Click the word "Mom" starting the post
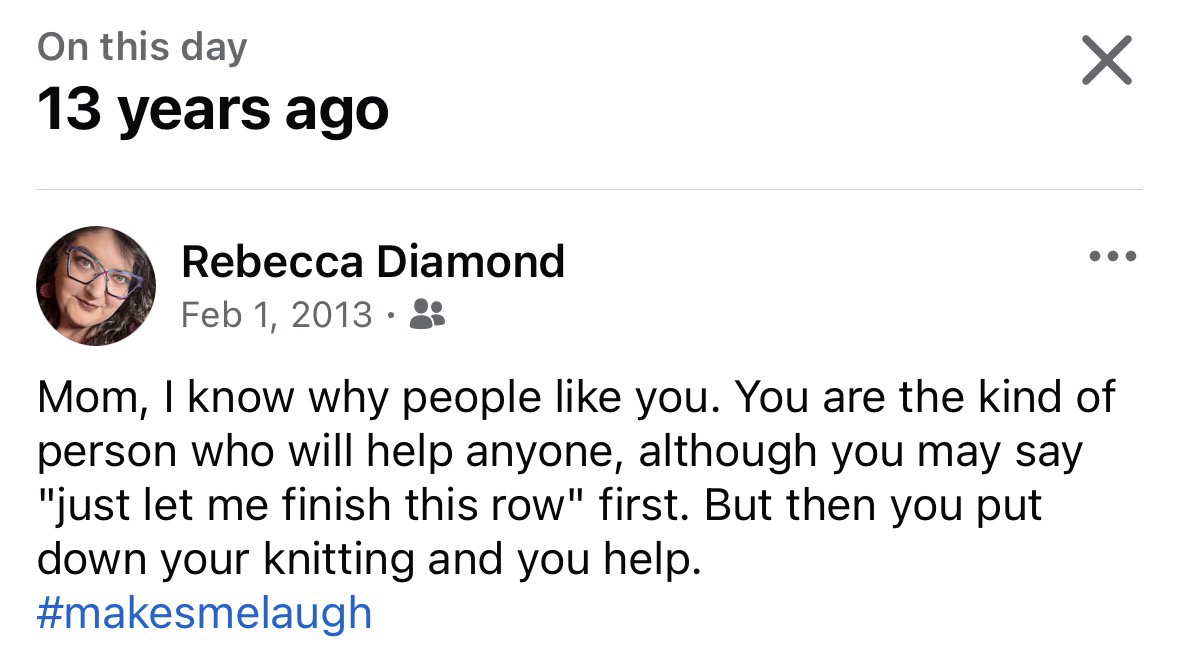The image size is (1179, 655). coord(81,397)
